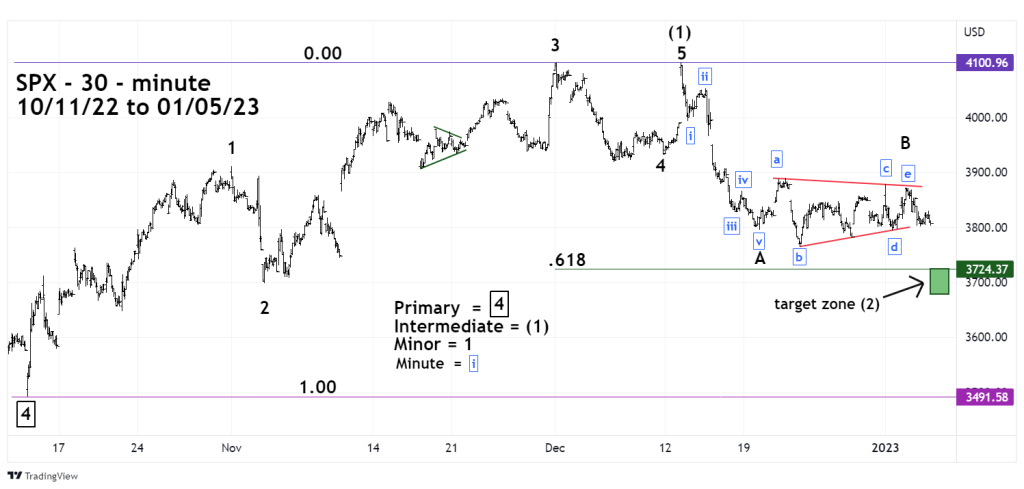Click the green target zone rectangle
Image resolution: width=1024 pixels, height=489 pixels.
(x=939, y=281)
